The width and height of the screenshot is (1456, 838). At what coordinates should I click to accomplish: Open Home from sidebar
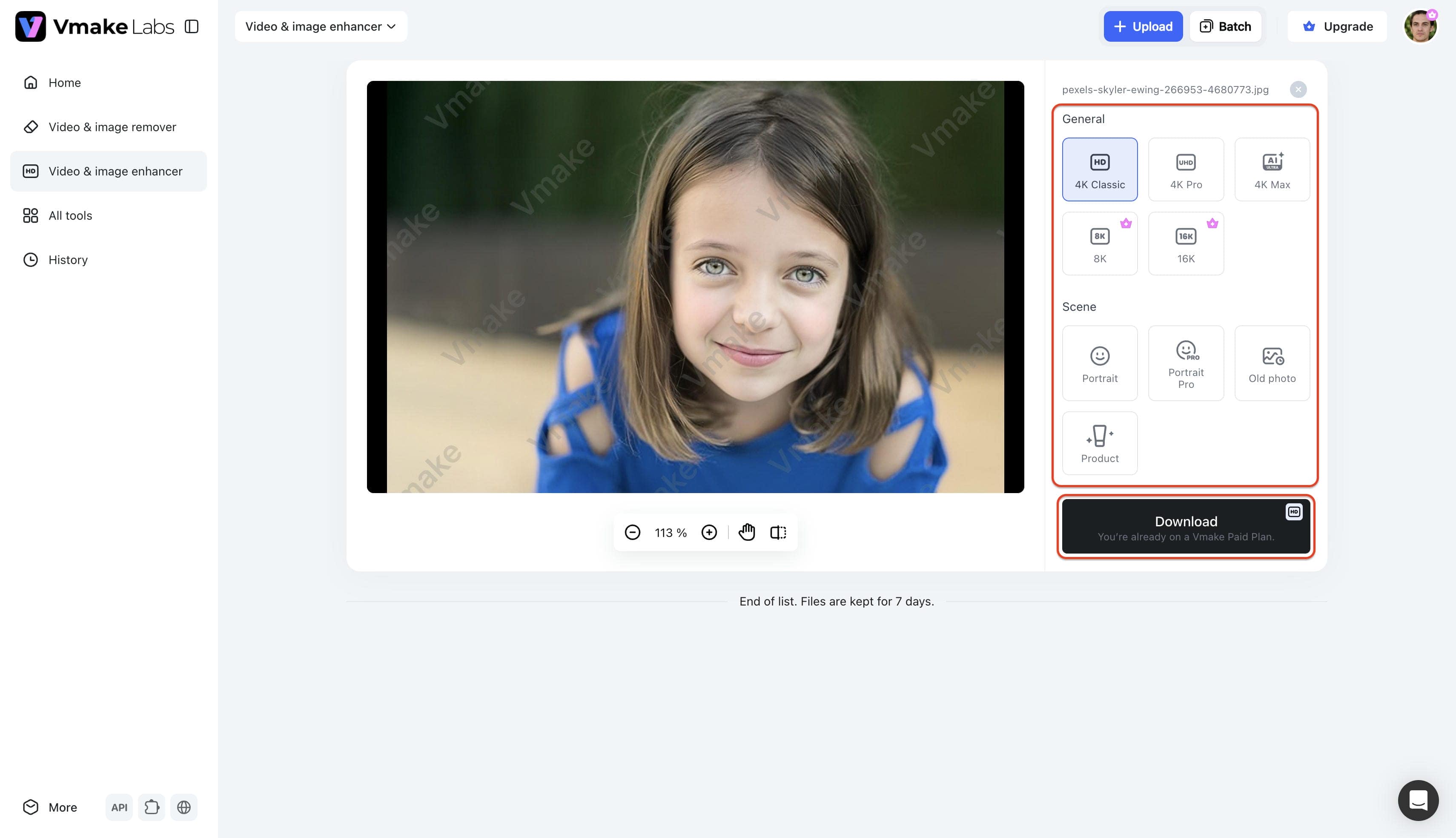[109, 83]
